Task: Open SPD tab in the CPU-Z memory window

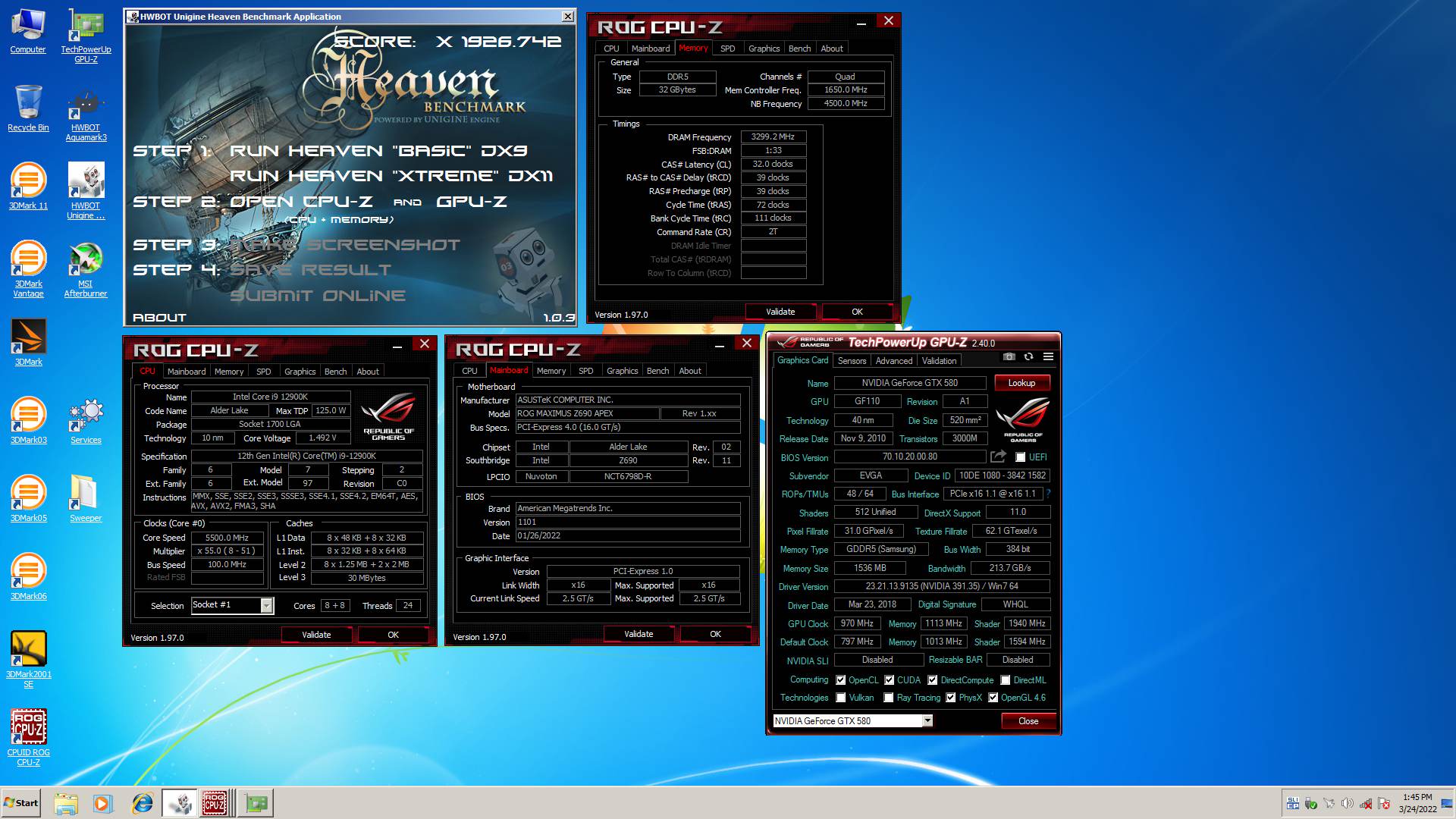Action: point(727,49)
